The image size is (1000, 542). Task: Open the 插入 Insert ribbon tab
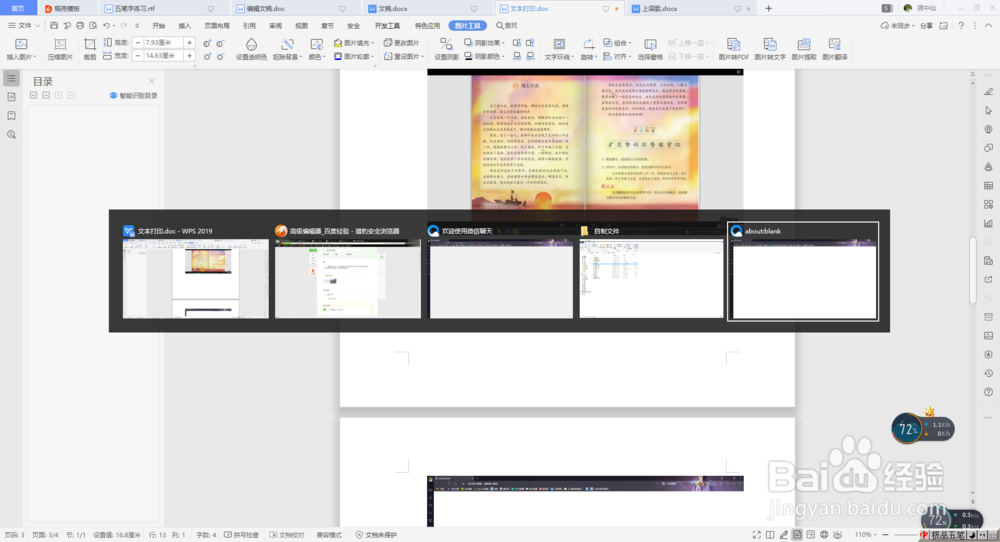184,26
